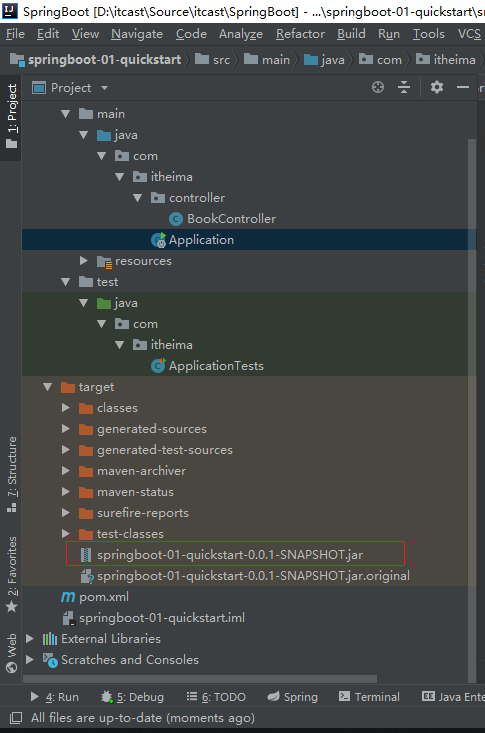The width and height of the screenshot is (485, 733).
Task: Open the 4: Run tool window
Action: [54, 697]
